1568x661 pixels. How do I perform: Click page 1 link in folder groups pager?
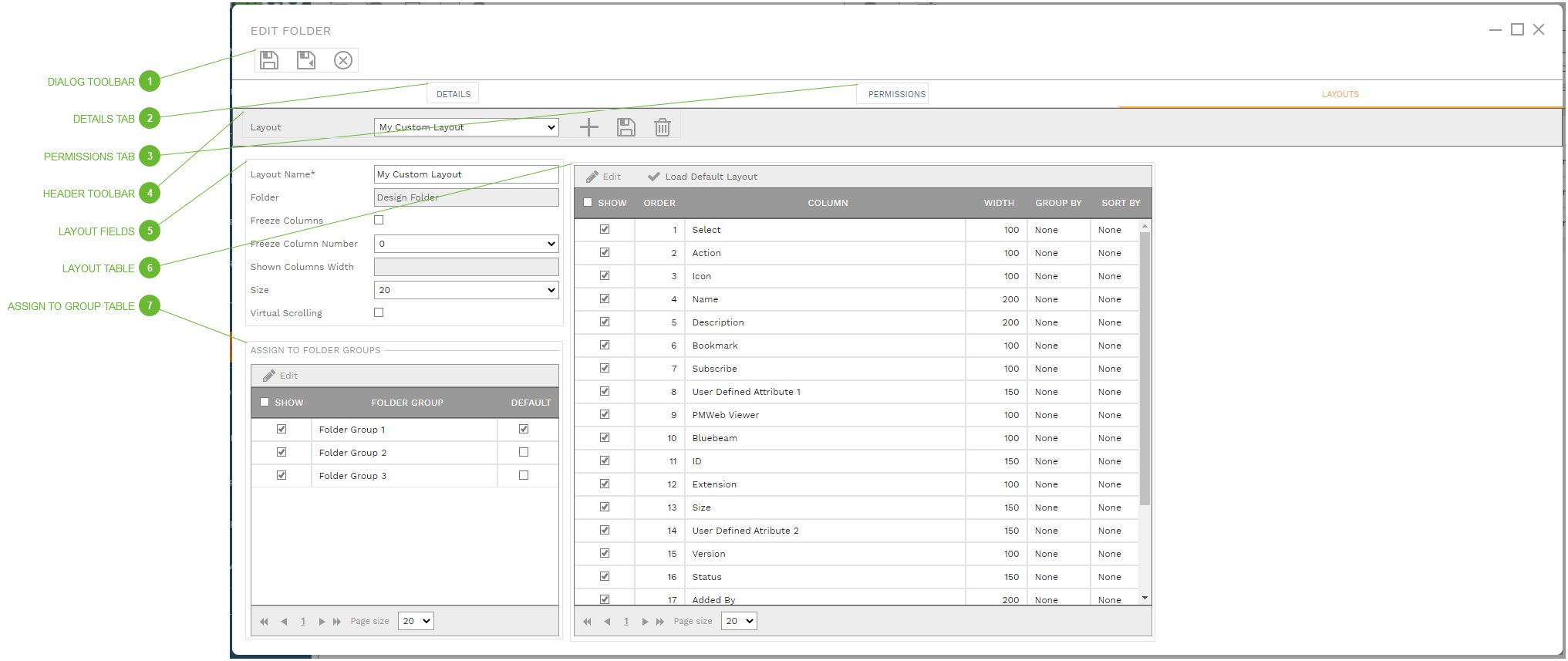[303, 622]
